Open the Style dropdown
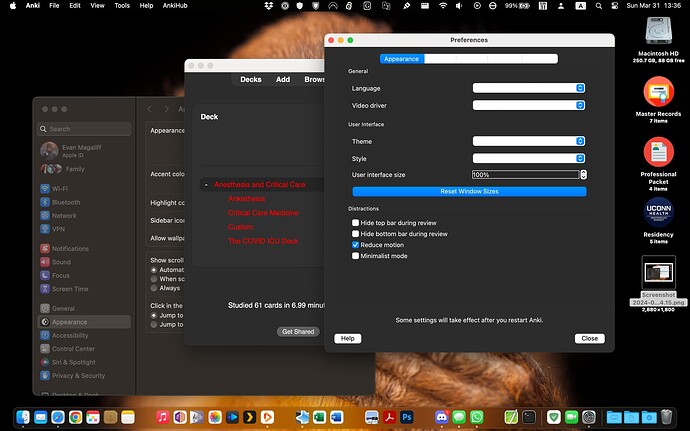The height and width of the screenshot is (431, 690). (529, 158)
